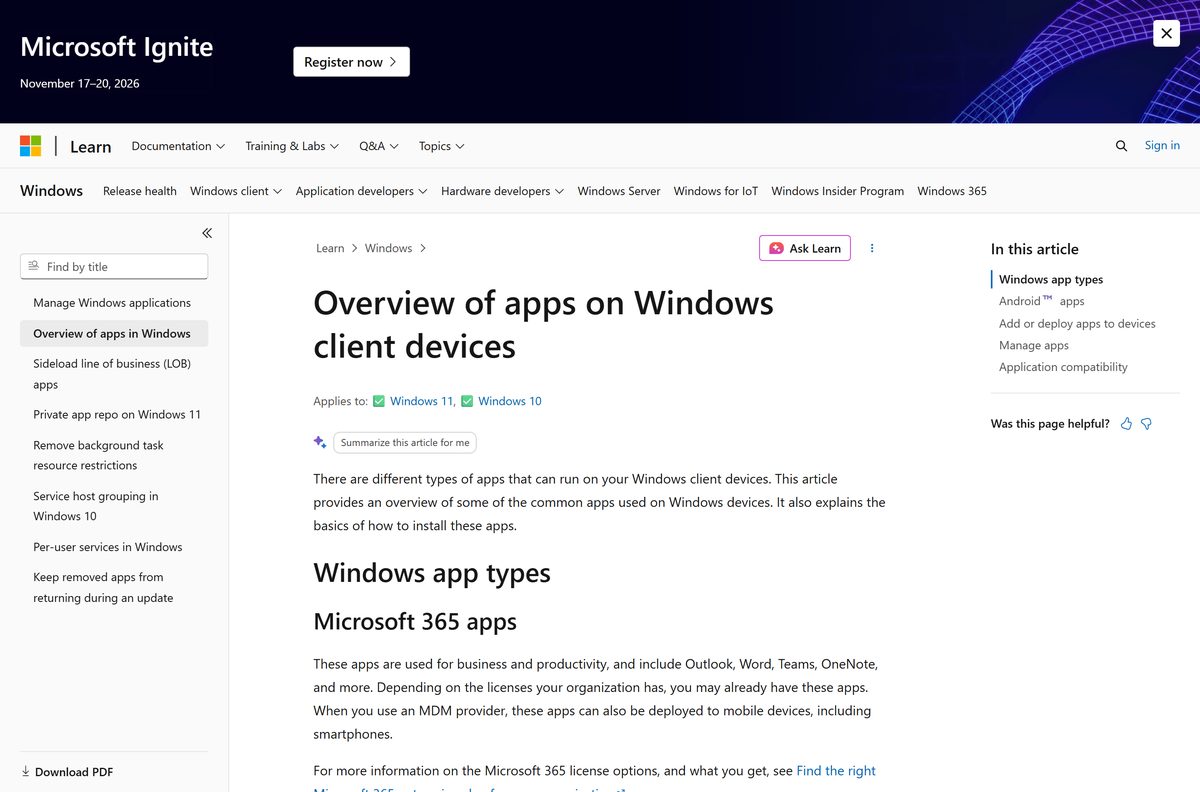This screenshot has height=792, width=1200.
Task: Open the Windows Server nav item
Action: (619, 191)
